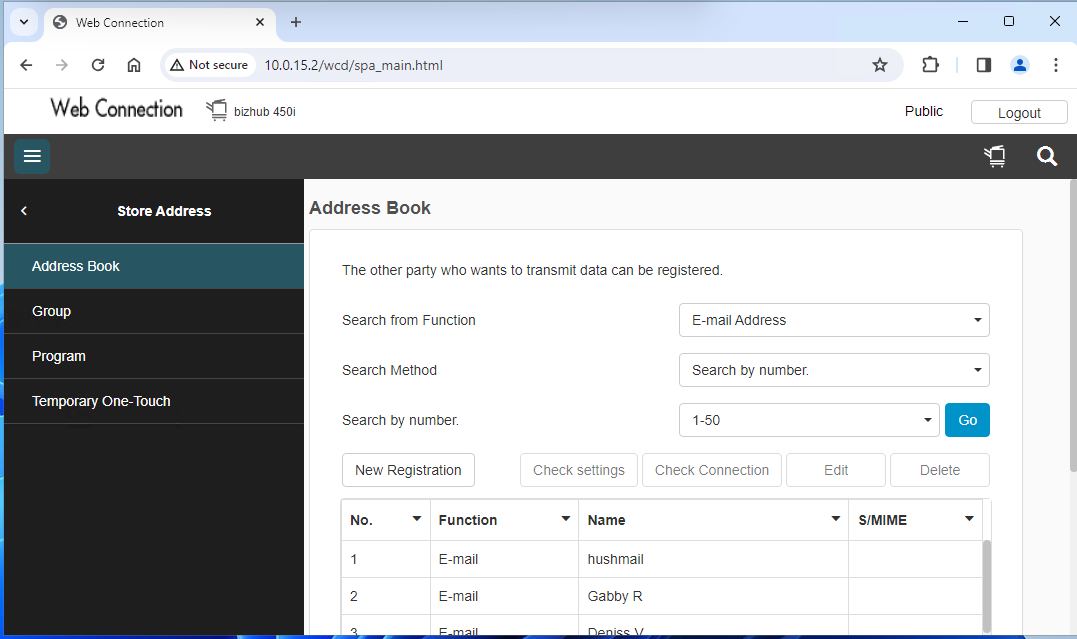Viewport: 1077px width, 639px height.
Task: Click Check settings button
Action: point(578,470)
